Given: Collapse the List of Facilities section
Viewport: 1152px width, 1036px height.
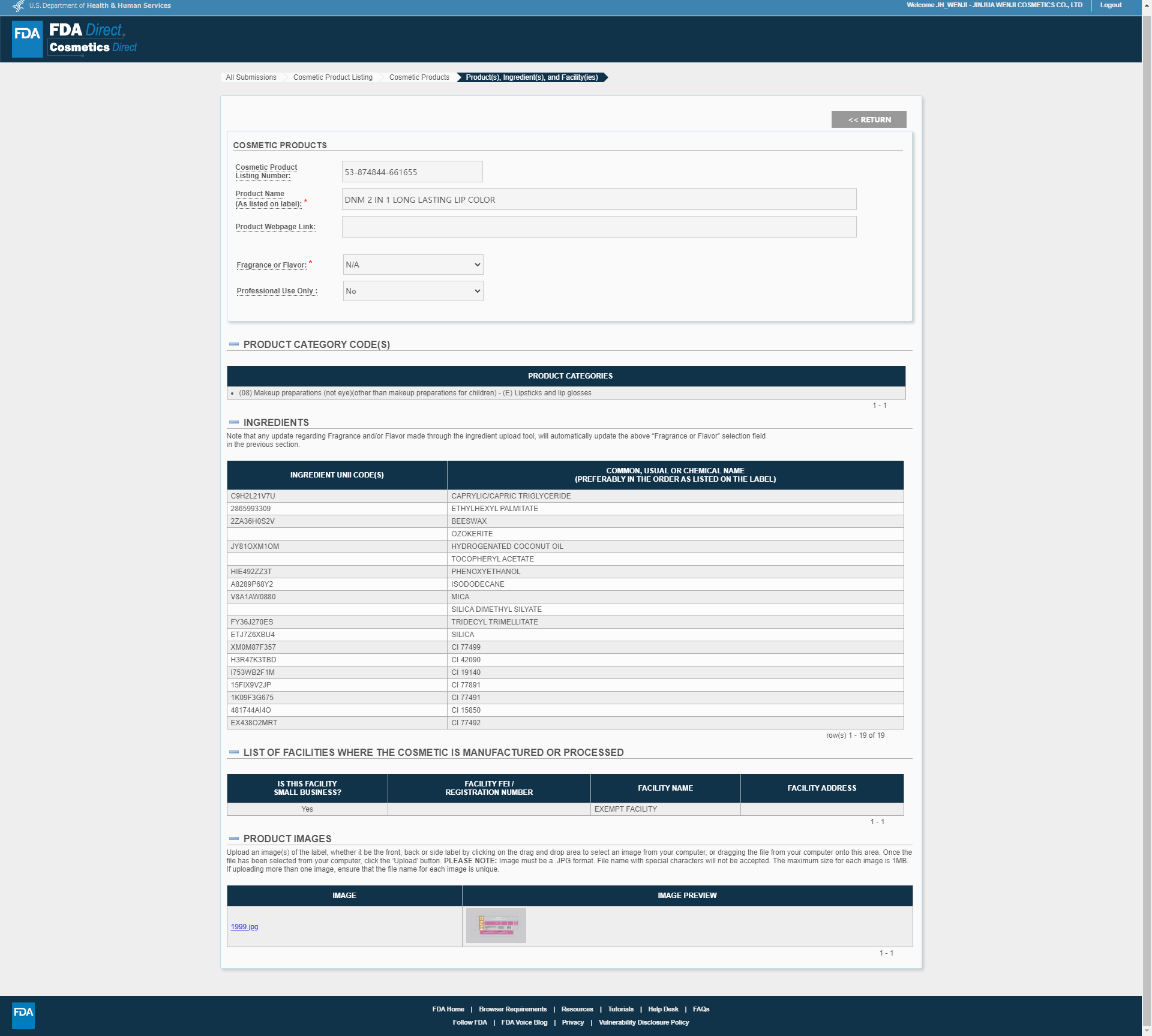Looking at the screenshot, I should click(x=234, y=752).
